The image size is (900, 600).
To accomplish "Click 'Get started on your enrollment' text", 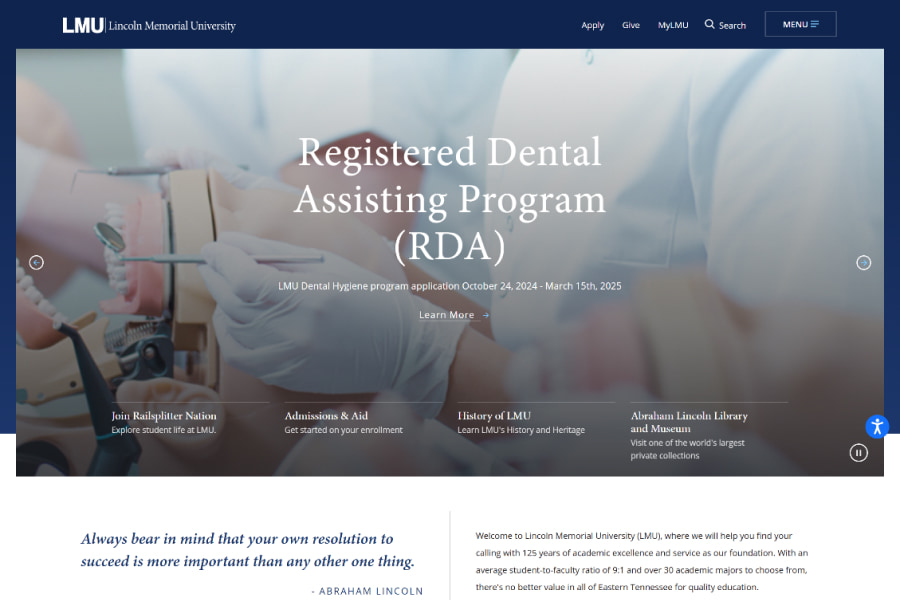I will [343, 430].
